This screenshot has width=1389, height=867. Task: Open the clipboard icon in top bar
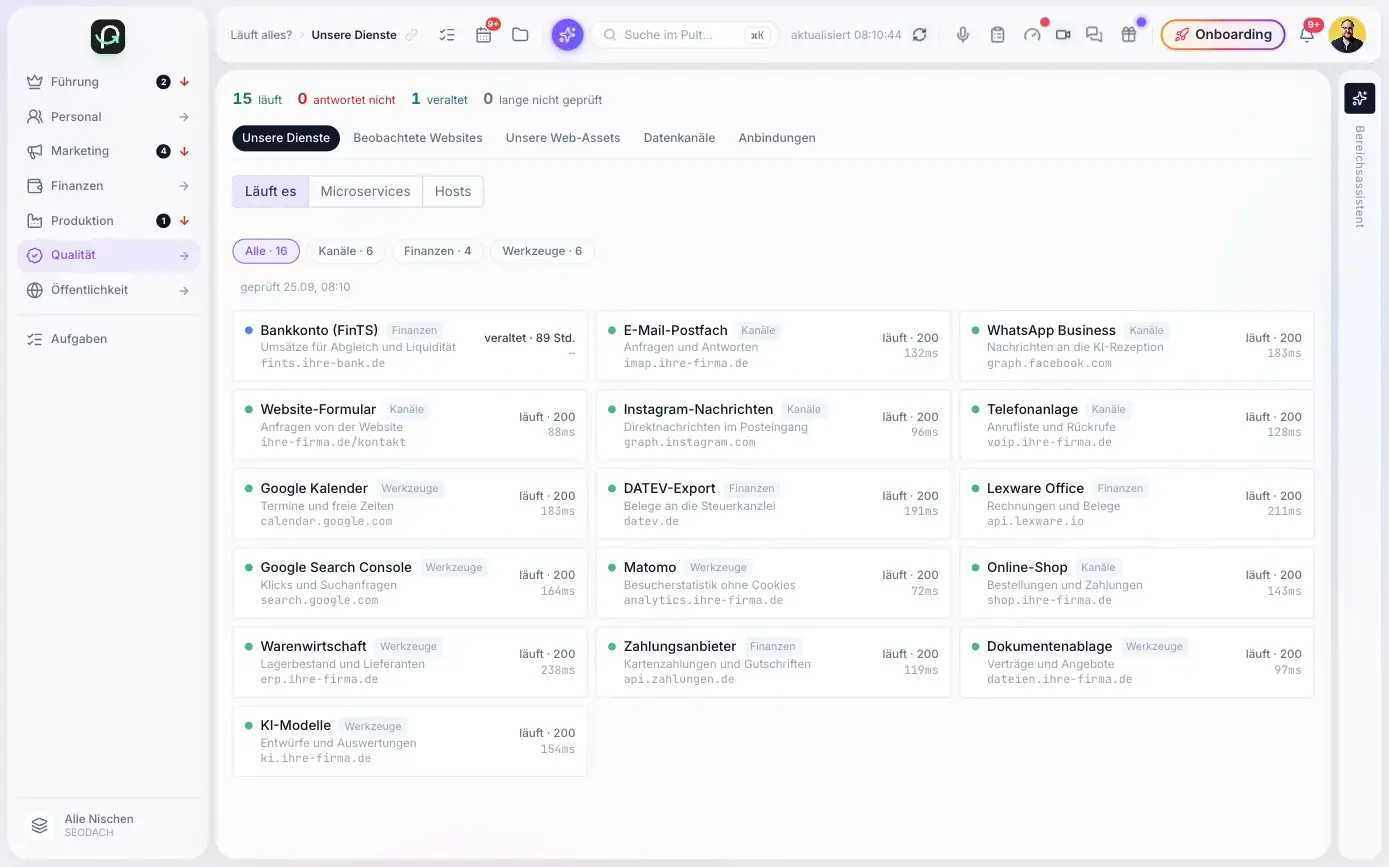pyautogui.click(x=997, y=35)
